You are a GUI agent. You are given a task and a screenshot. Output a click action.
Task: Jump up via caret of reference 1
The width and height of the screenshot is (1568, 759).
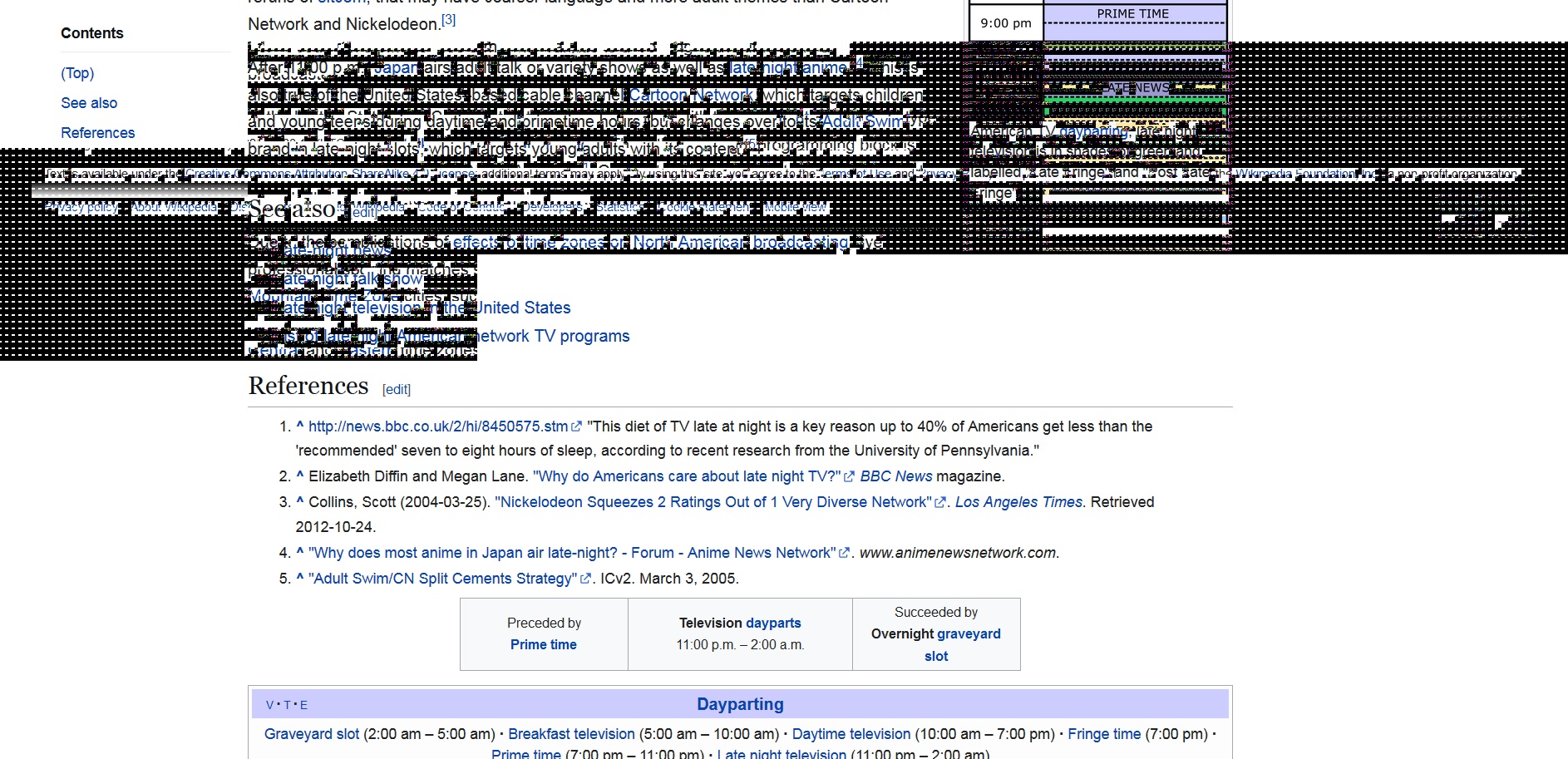(x=300, y=426)
